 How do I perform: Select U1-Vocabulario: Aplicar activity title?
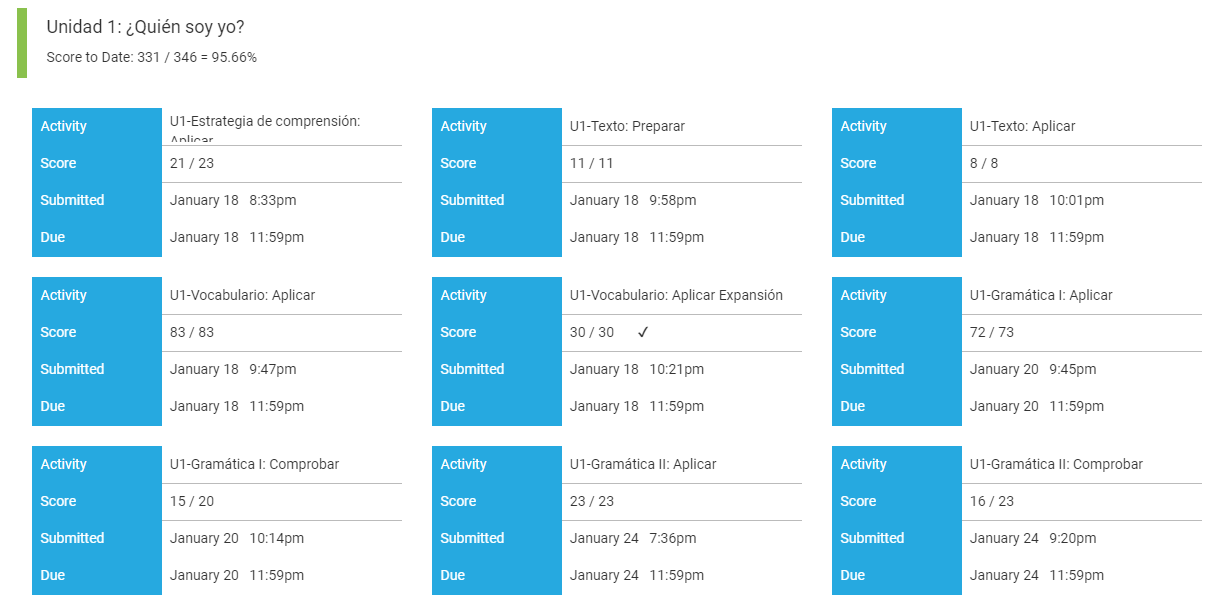(242, 295)
